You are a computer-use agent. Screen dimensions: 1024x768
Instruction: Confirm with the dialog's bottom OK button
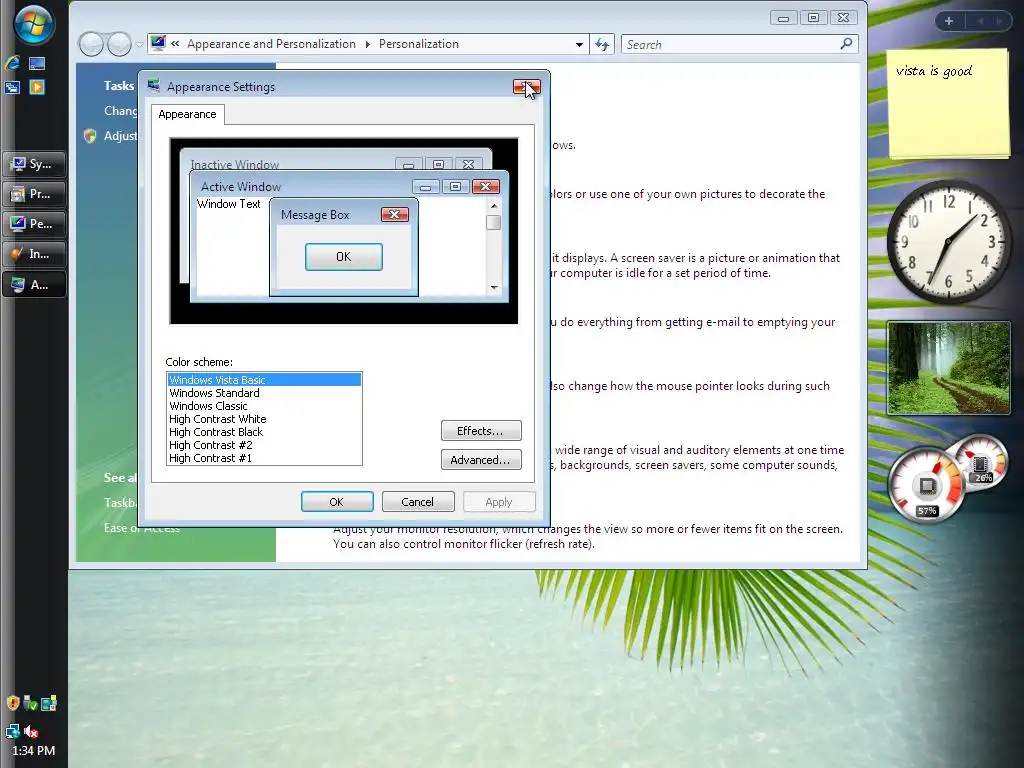click(337, 502)
